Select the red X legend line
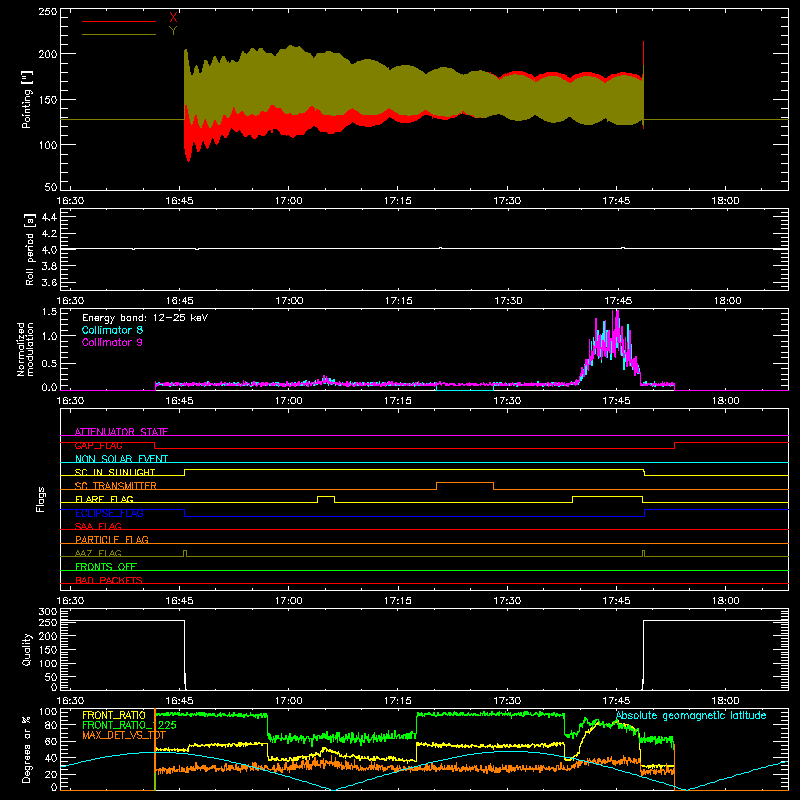800x800 pixels. [x=119, y=21]
